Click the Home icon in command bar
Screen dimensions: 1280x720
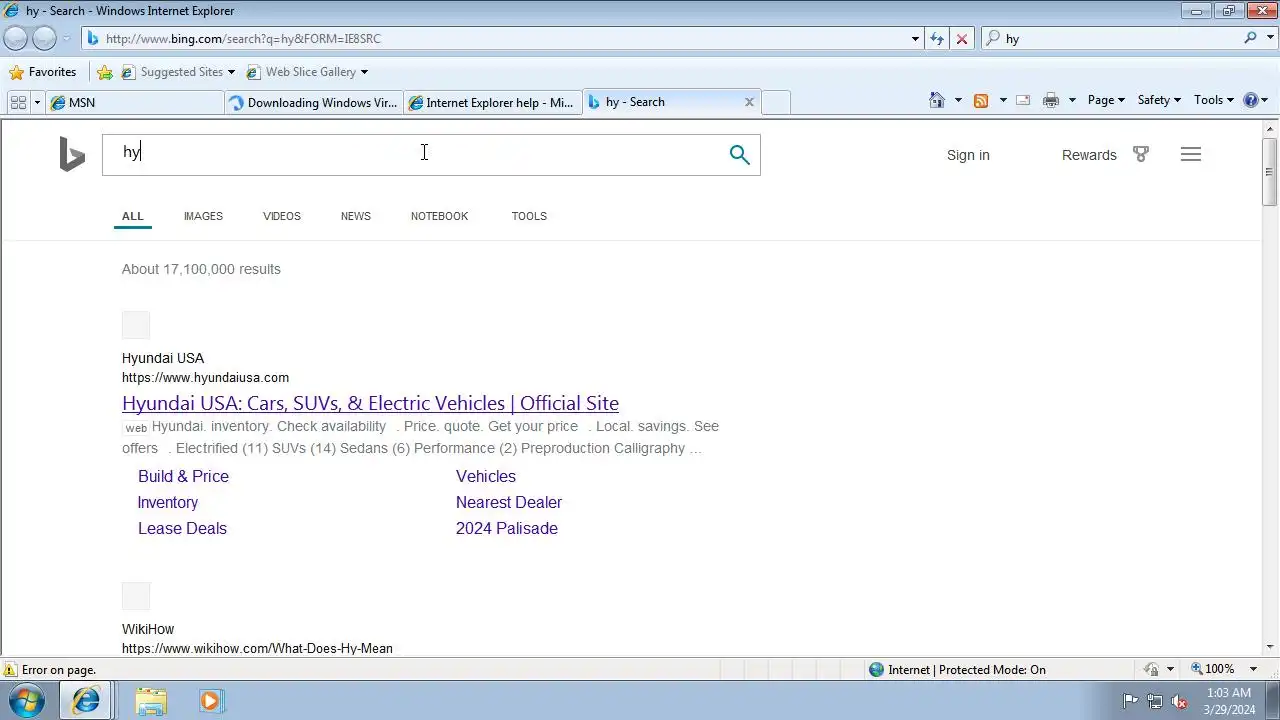point(937,100)
